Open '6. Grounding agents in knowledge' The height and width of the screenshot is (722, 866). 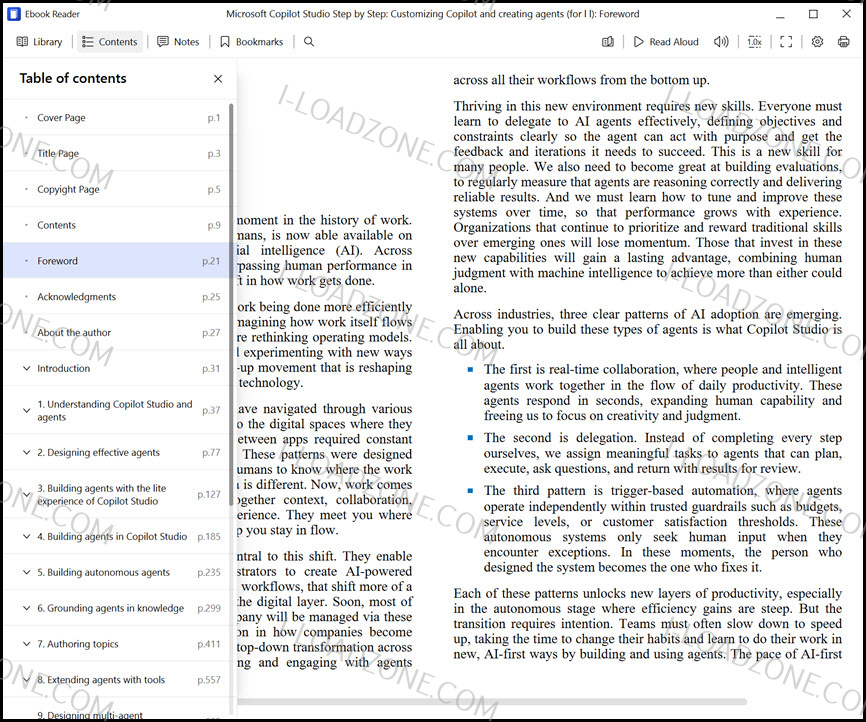pos(110,608)
